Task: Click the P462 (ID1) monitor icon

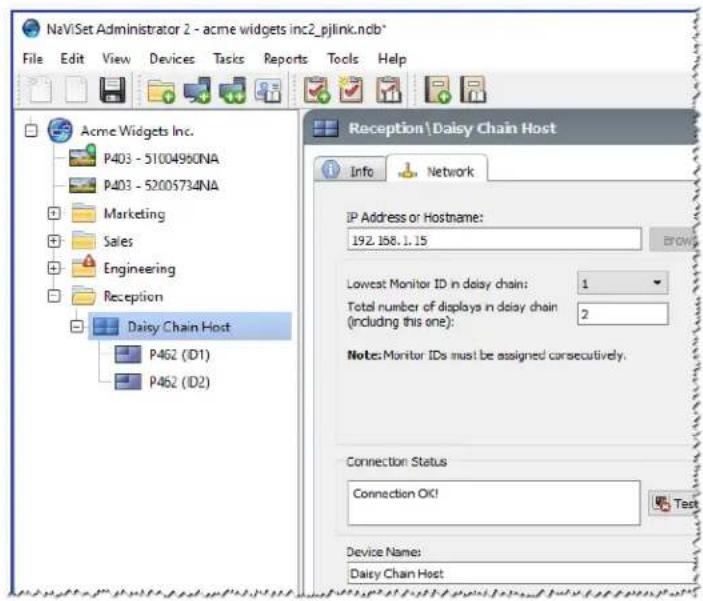Action: click(x=128, y=354)
